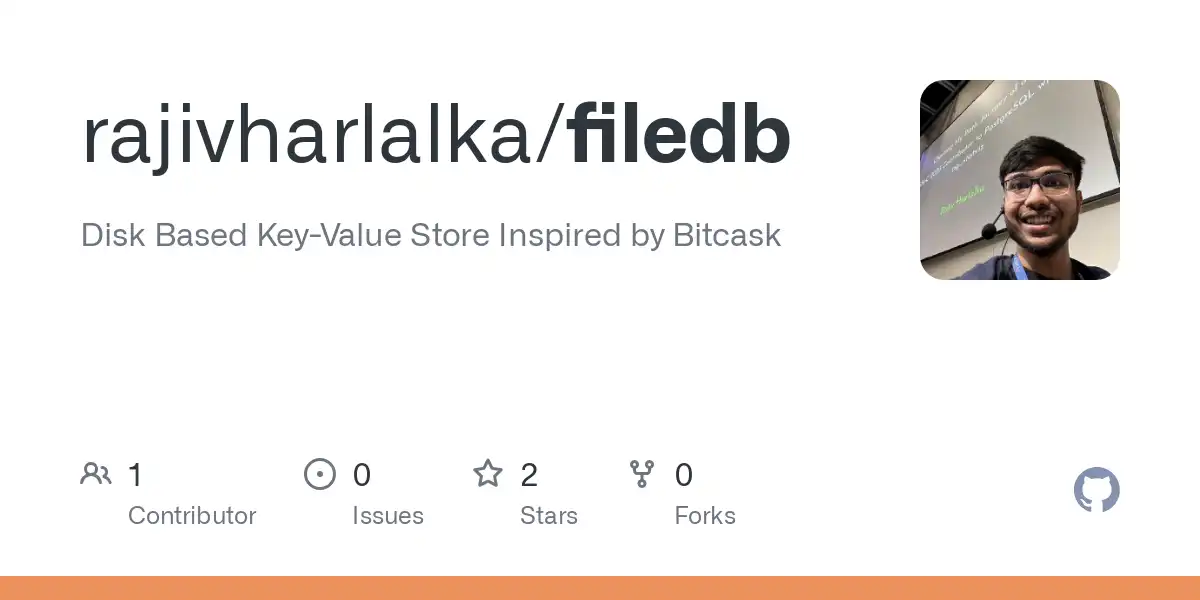The image size is (1200, 600).
Task: Open the user avatar photo
Action: click(1020, 180)
